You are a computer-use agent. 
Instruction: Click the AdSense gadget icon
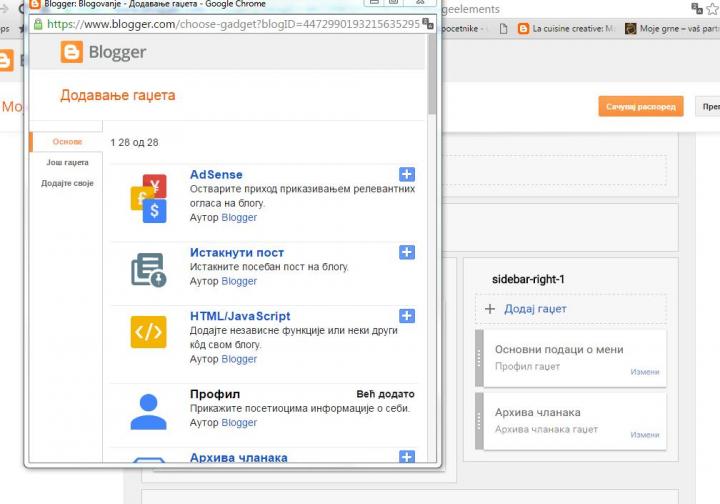tap(148, 198)
